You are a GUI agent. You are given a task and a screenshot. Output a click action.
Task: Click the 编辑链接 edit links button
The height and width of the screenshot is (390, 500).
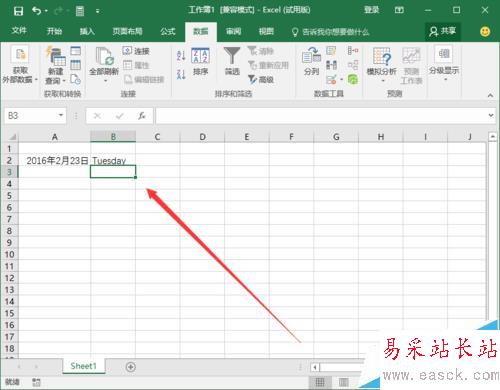pos(144,79)
